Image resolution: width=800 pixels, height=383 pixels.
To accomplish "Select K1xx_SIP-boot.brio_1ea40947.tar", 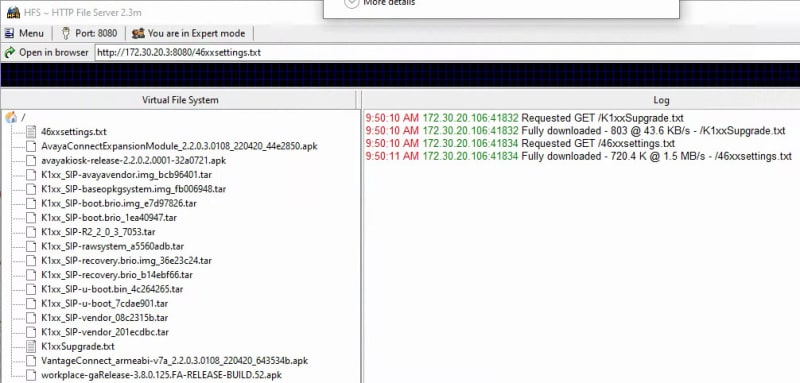I will [109, 217].
